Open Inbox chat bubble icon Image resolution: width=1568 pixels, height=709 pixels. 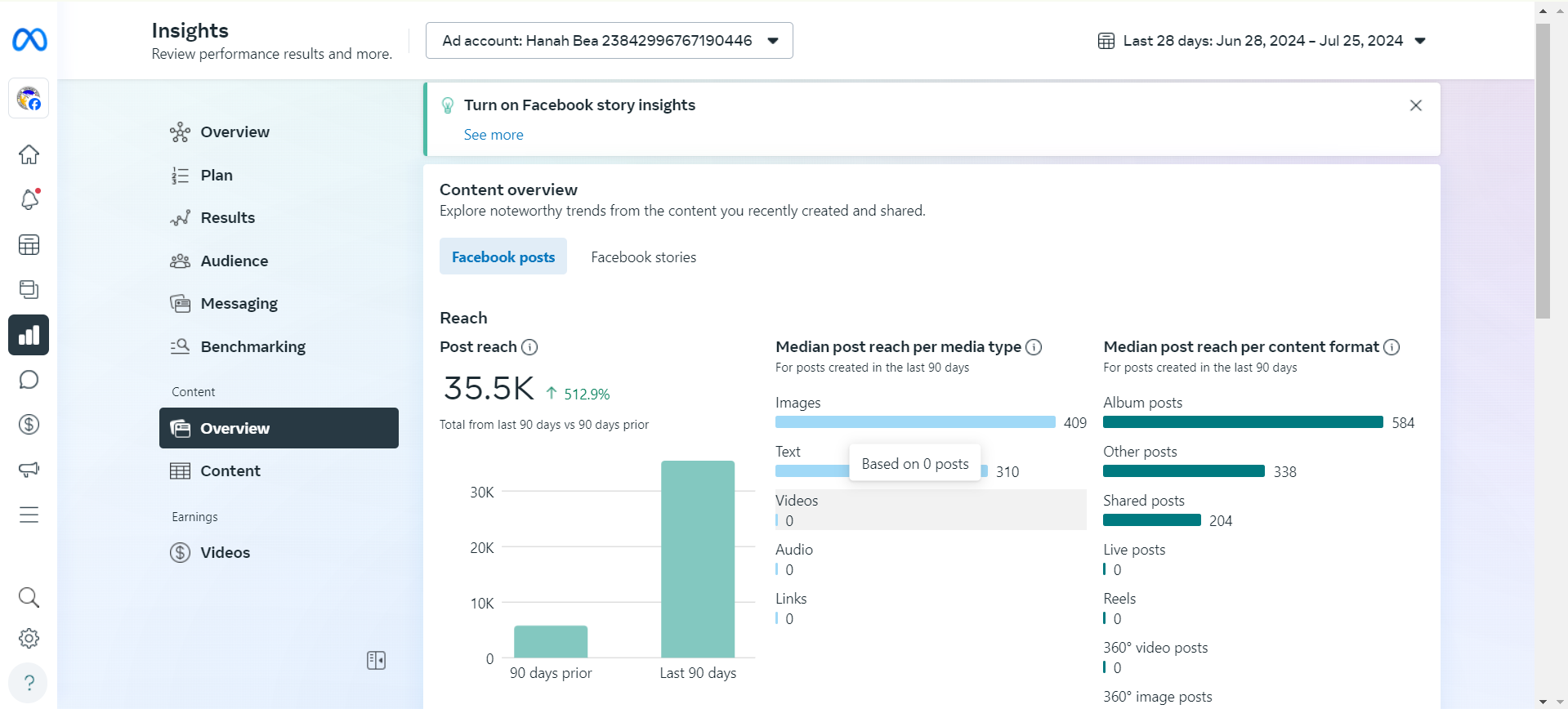[x=29, y=380]
